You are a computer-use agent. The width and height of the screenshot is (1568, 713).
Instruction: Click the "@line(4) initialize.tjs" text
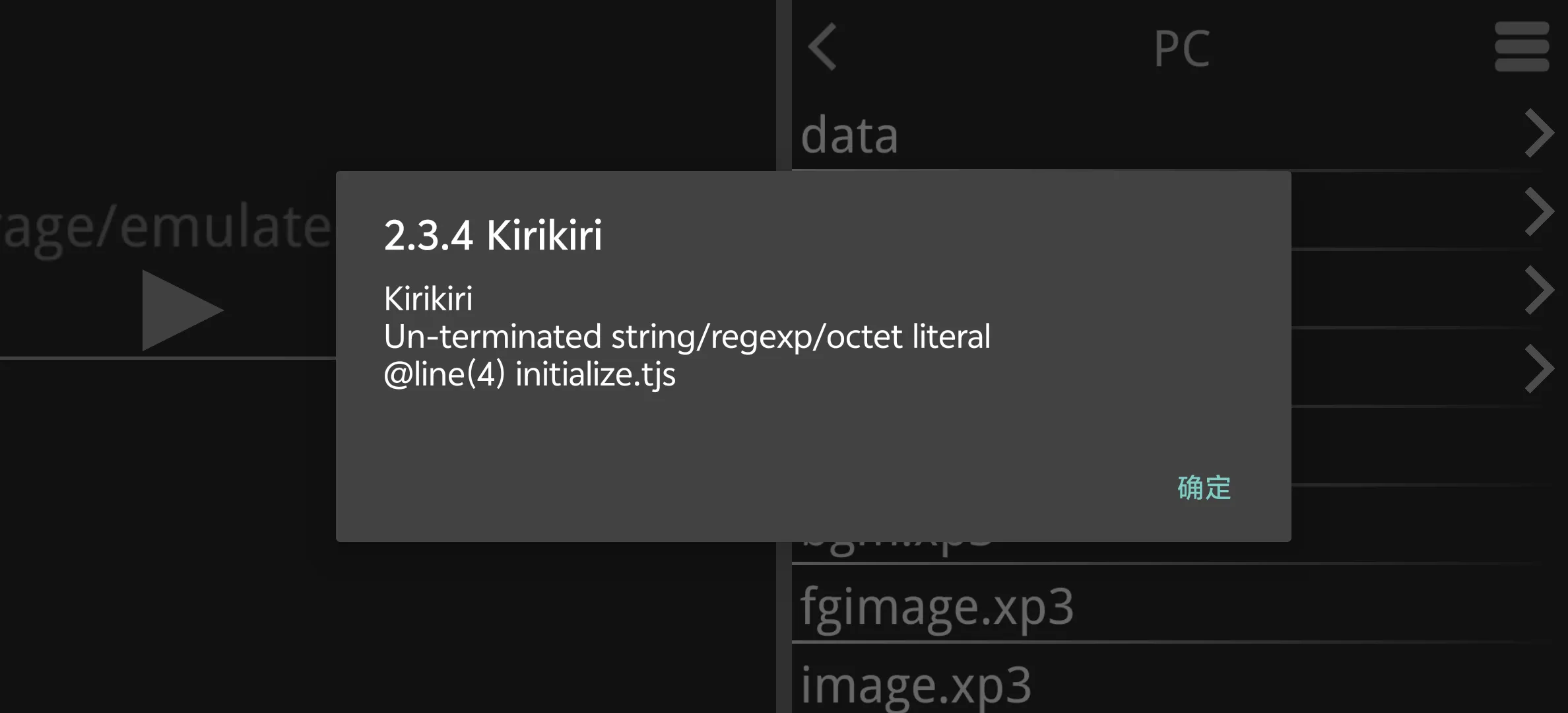click(529, 374)
